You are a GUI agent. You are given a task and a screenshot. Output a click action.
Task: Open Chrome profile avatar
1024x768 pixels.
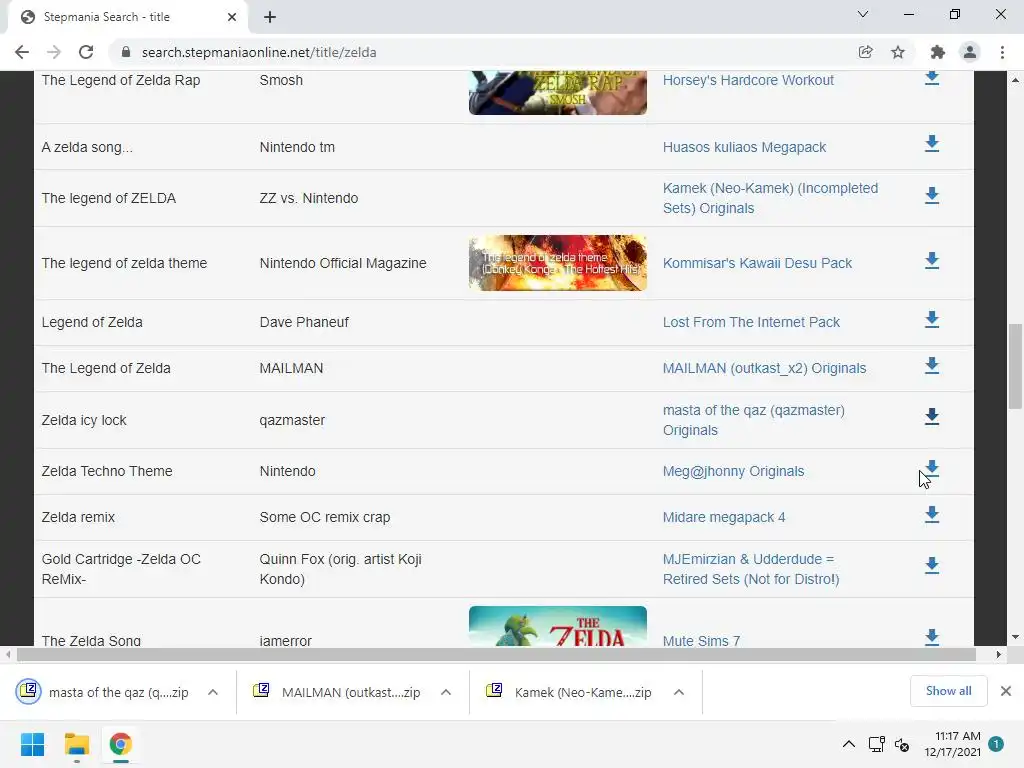[x=970, y=52]
